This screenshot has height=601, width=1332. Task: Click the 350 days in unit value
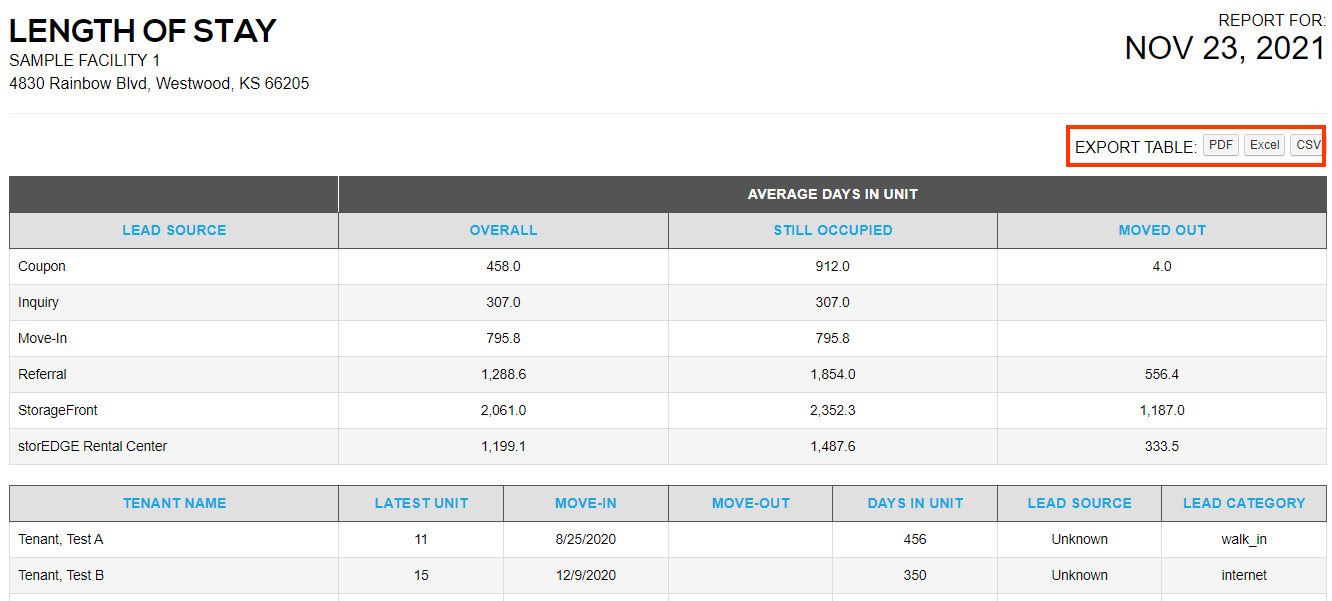click(x=915, y=576)
